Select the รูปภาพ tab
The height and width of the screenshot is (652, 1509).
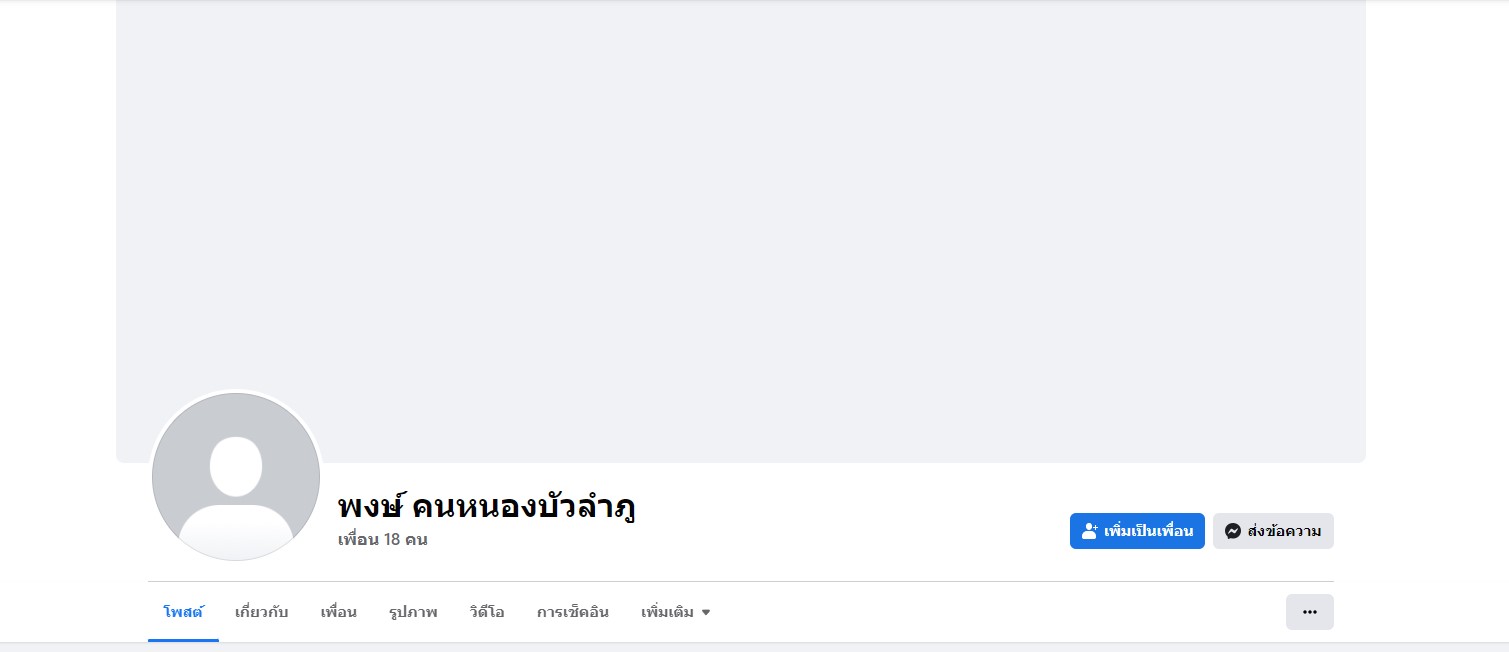(x=413, y=612)
